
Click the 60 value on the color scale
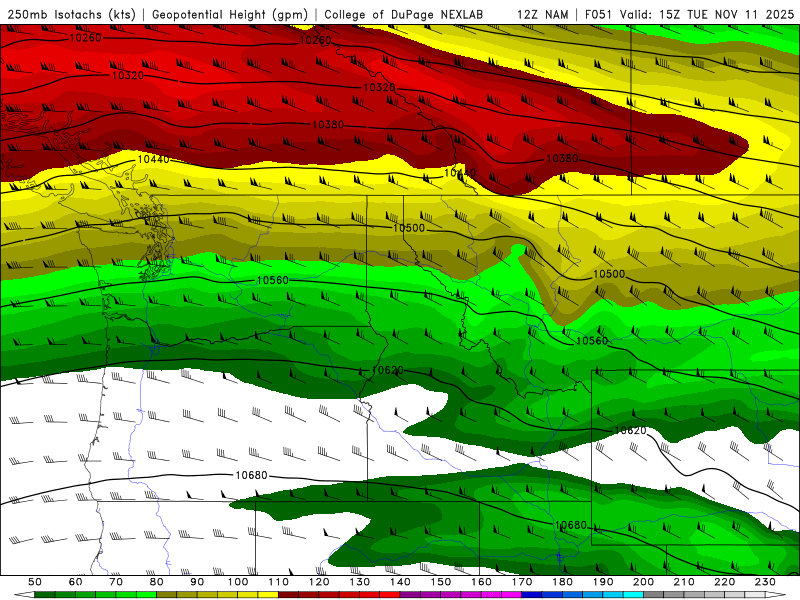coord(76,582)
